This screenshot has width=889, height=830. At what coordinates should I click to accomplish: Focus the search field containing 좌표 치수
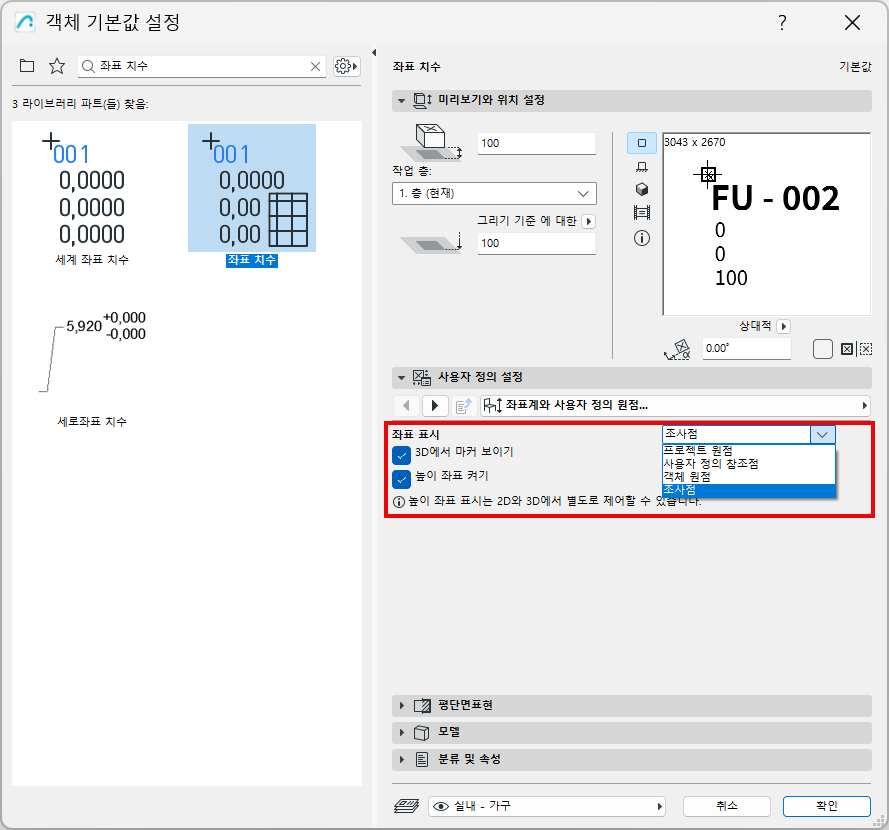[202, 66]
